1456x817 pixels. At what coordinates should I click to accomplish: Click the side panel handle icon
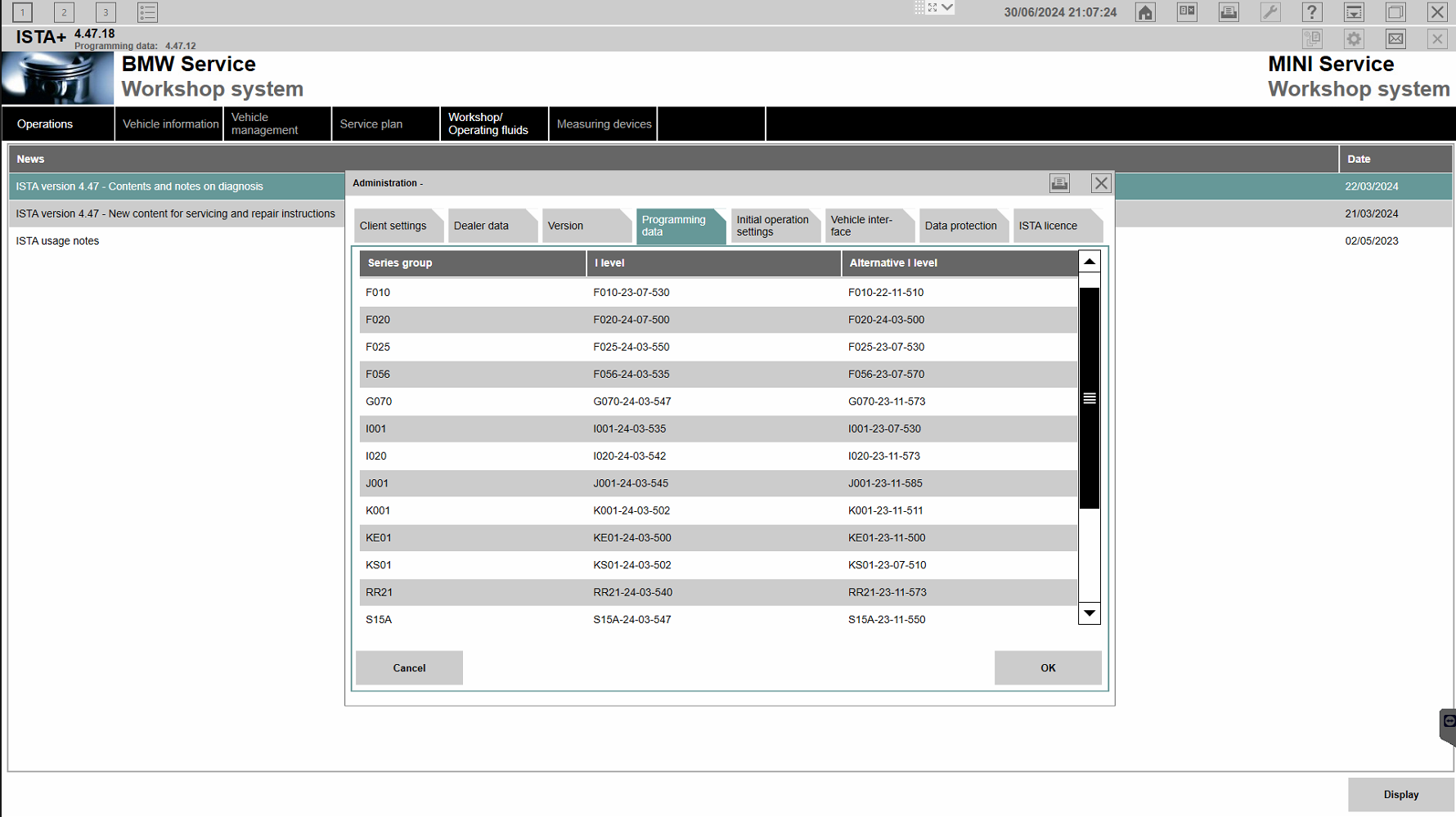1448,726
